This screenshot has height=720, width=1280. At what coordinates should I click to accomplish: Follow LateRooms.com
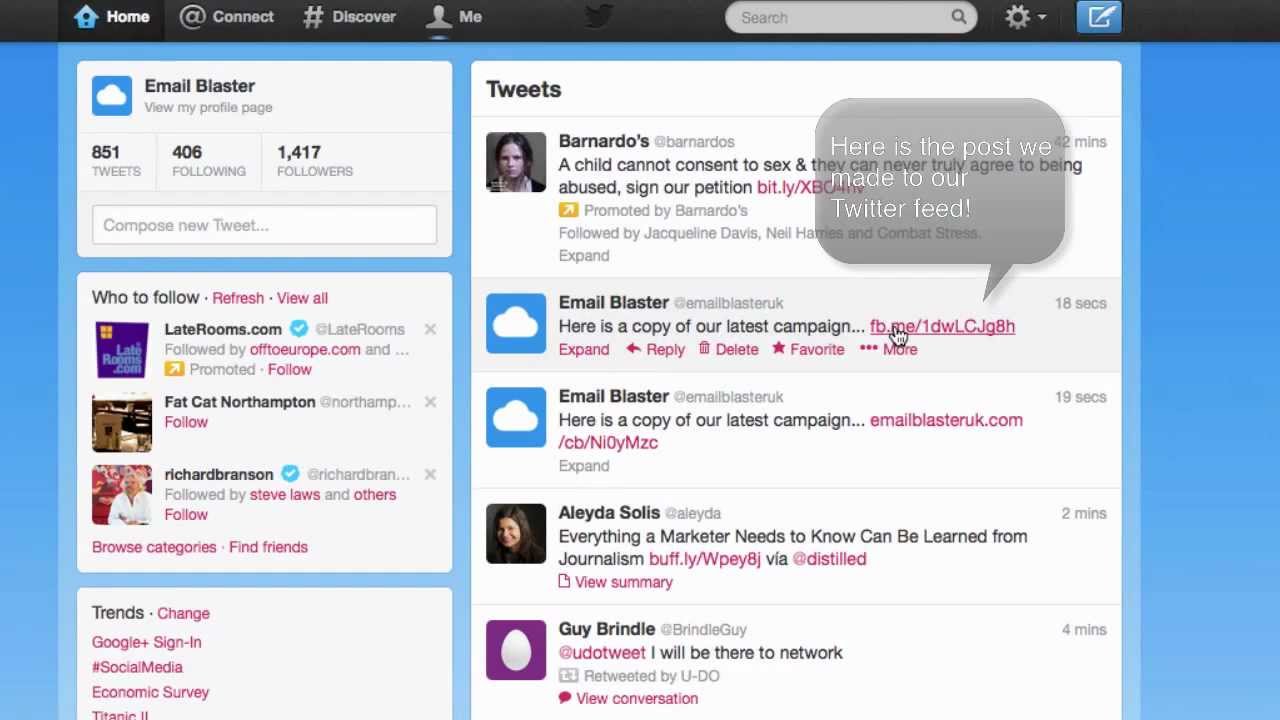click(x=289, y=370)
